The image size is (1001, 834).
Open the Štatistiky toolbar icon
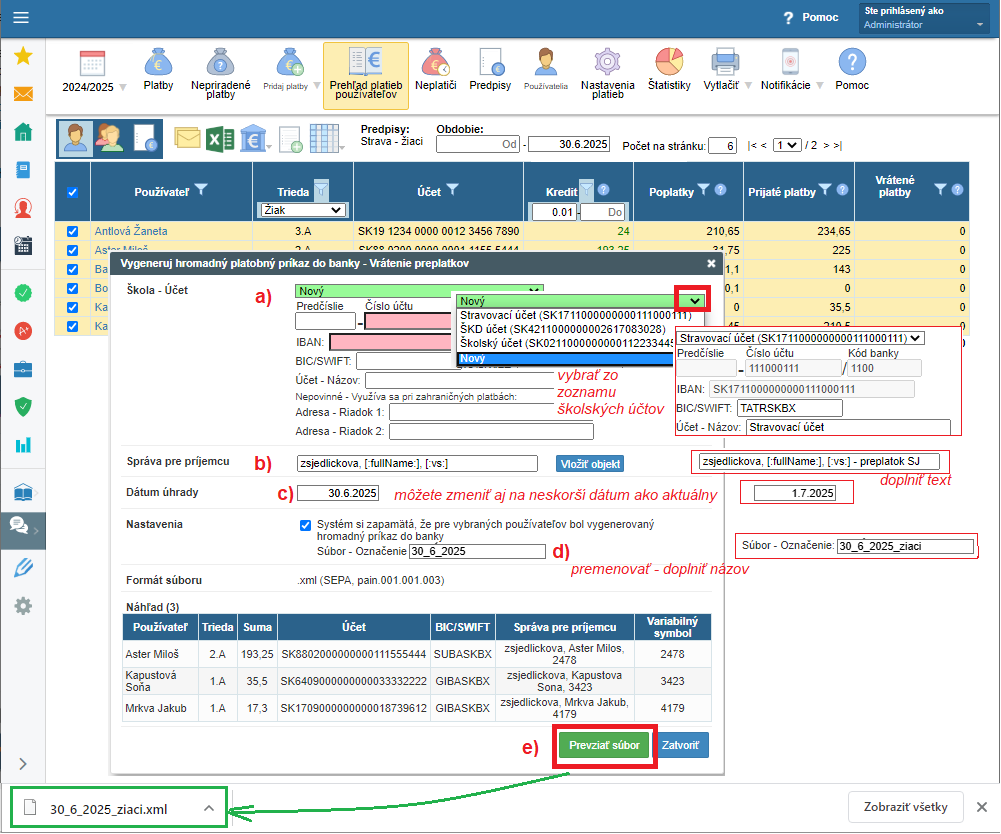pos(669,69)
